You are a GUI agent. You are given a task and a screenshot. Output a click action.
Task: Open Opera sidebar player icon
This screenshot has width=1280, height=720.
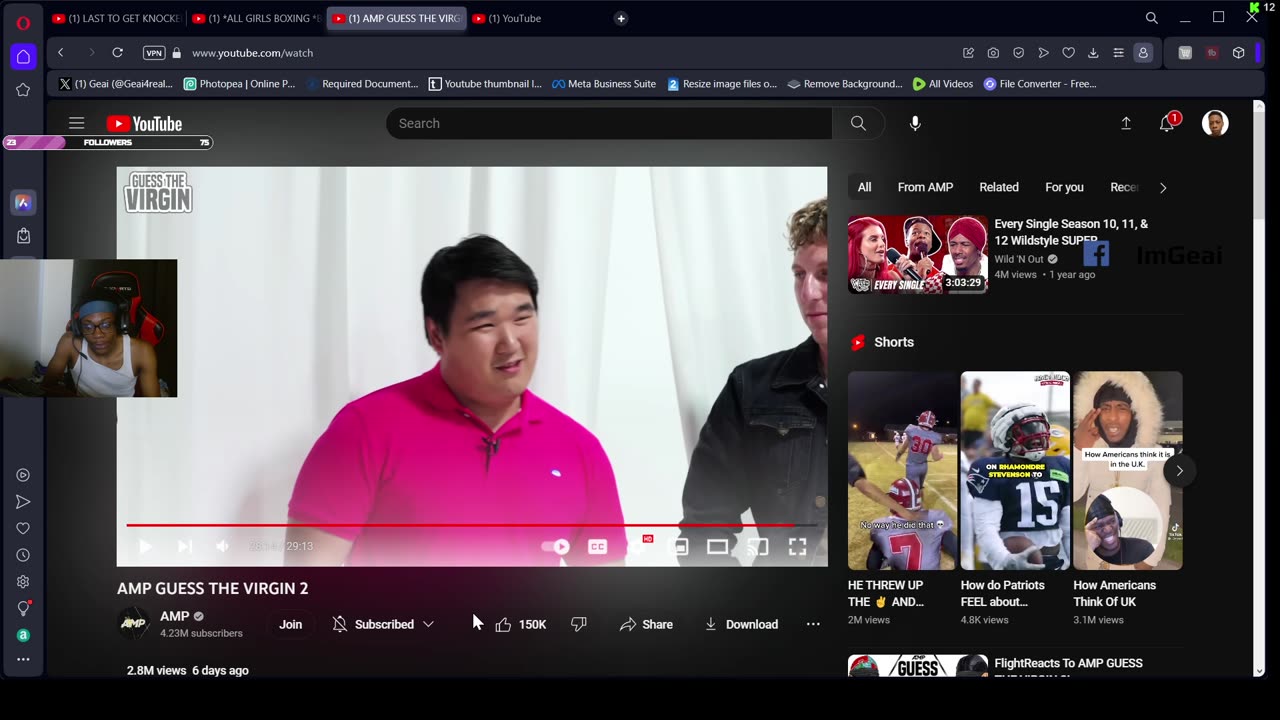click(23, 475)
